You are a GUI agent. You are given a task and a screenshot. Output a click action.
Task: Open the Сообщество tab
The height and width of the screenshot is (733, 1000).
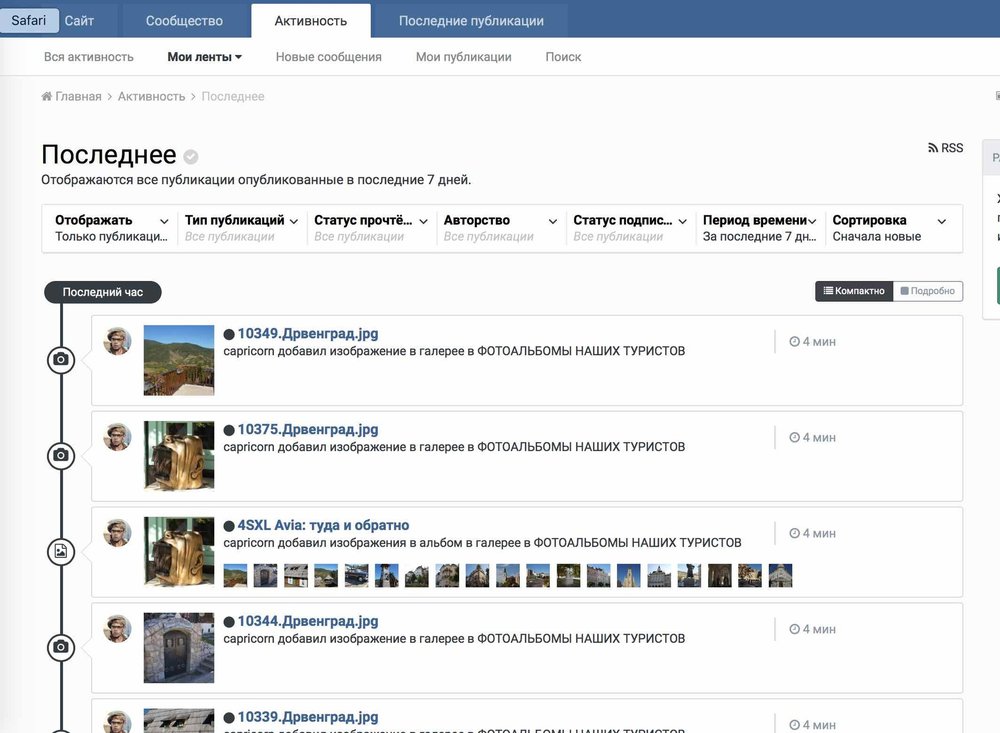(184, 20)
